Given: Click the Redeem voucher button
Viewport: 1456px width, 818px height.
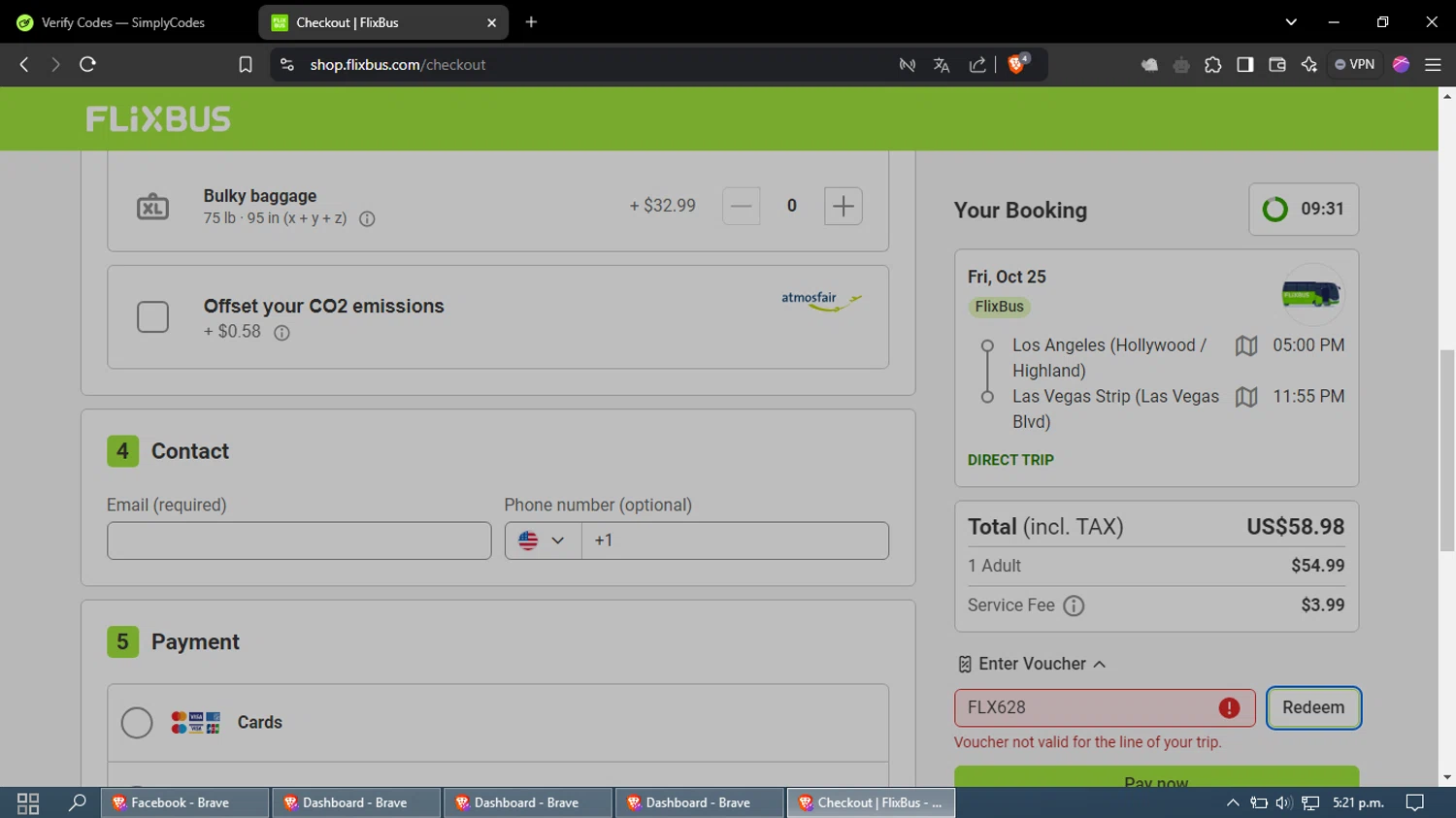Looking at the screenshot, I should (x=1312, y=707).
